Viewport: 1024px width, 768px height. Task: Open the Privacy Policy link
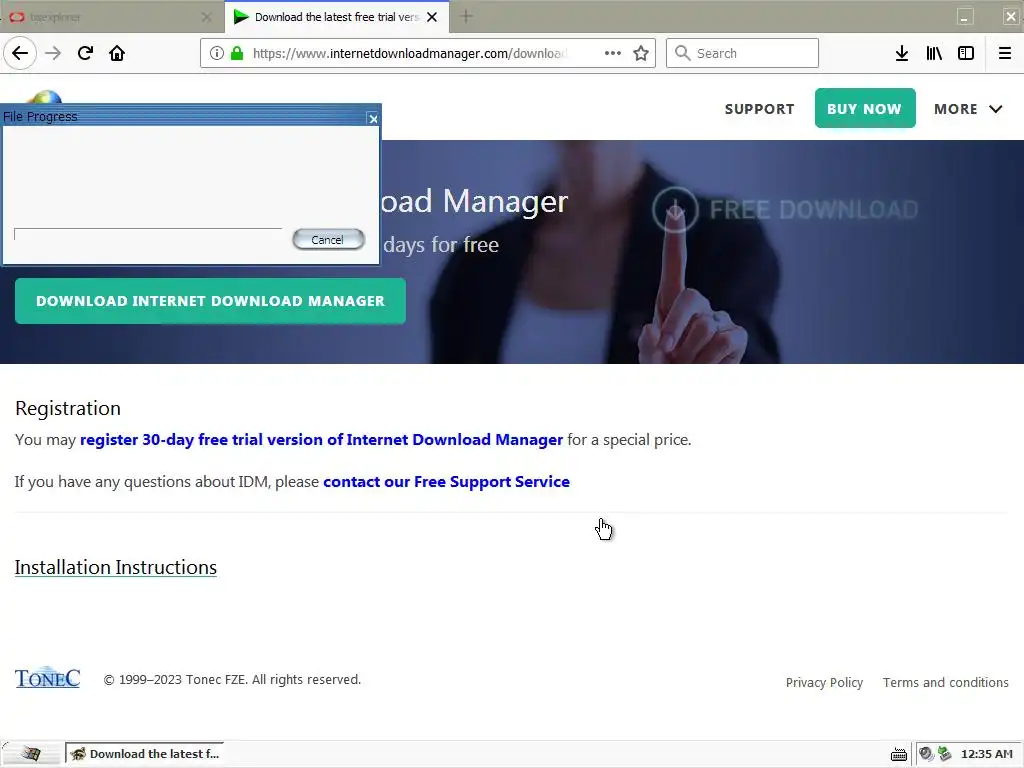(x=824, y=682)
